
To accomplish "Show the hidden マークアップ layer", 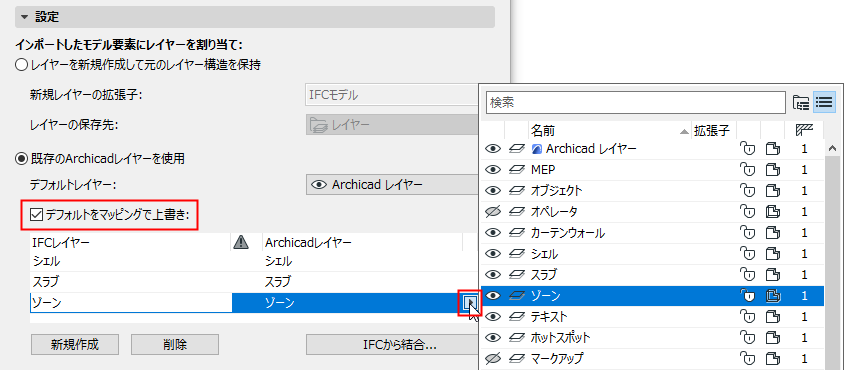I will [493, 358].
